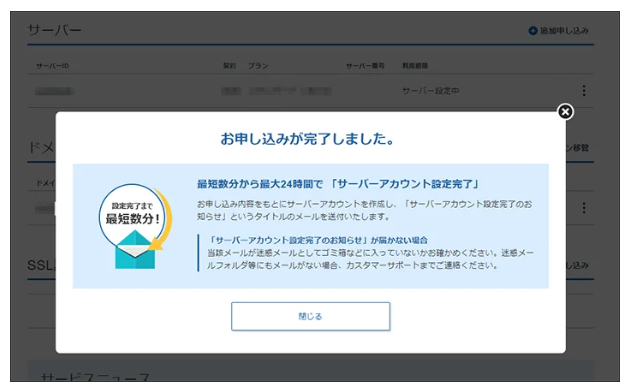Viewport: 624px width, 385px height.
Task: Click the サーバーID column header
Action: pyautogui.click(x=53, y=66)
